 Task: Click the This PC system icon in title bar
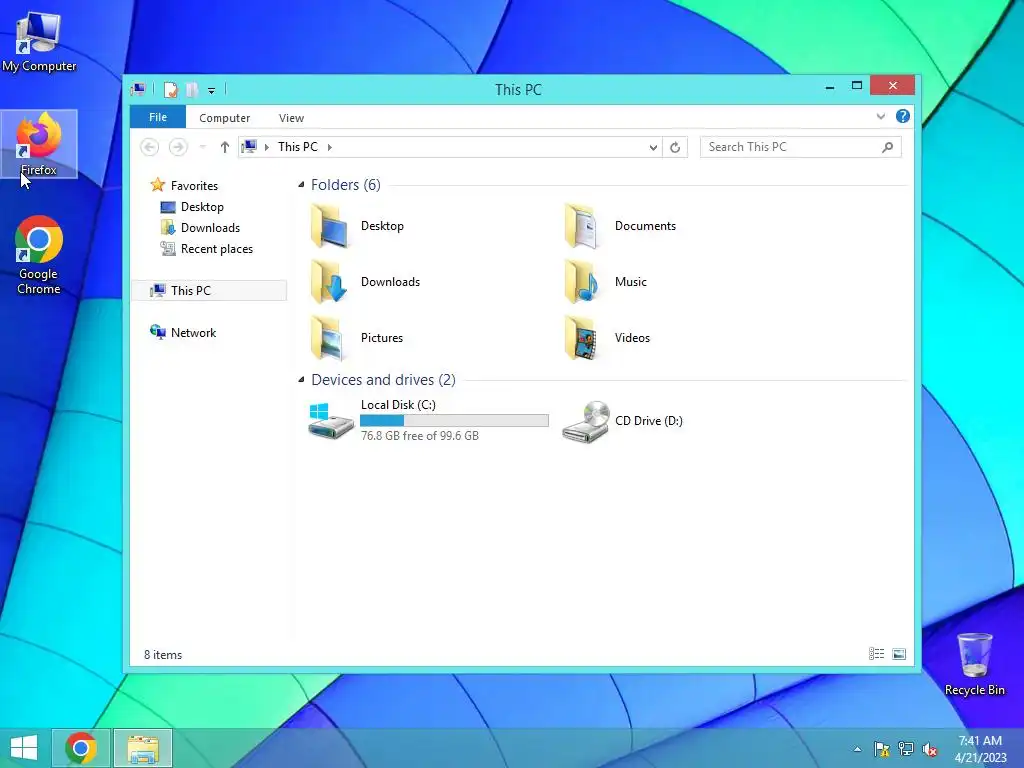coord(138,89)
